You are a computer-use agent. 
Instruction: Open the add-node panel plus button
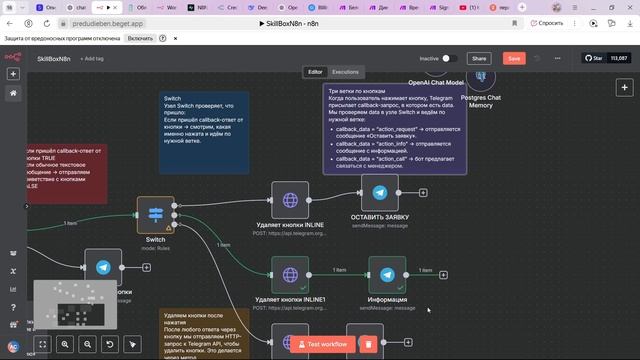[624, 87]
